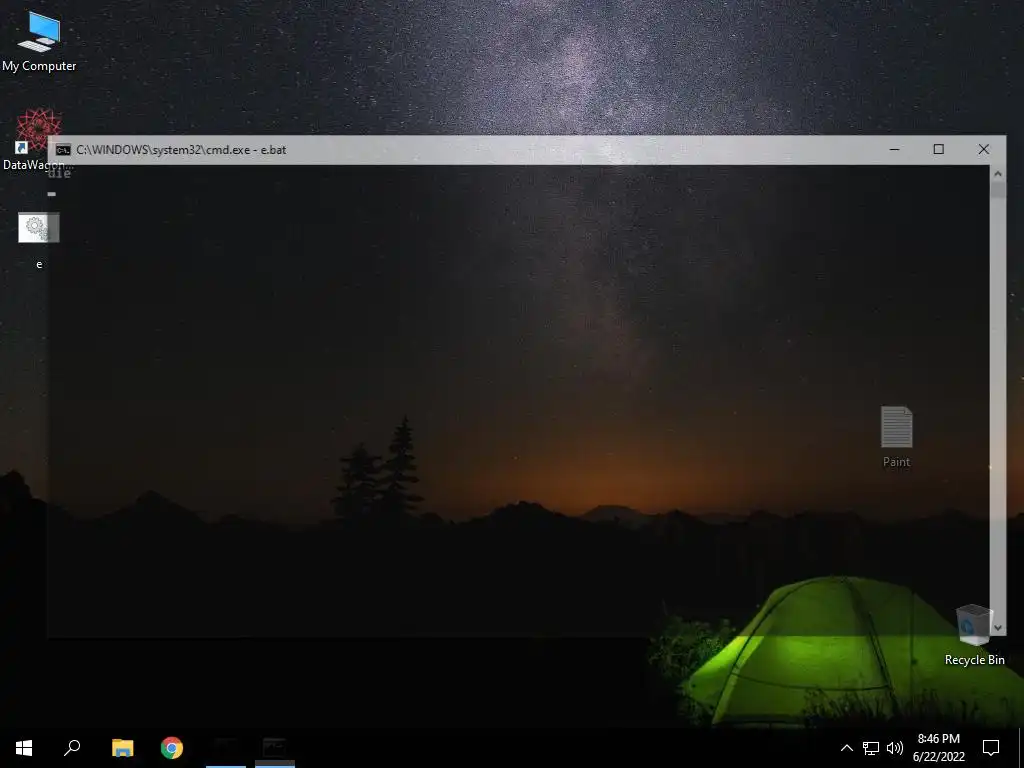
Task: Switch to the second cmd taskbar button
Action: (274, 748)
